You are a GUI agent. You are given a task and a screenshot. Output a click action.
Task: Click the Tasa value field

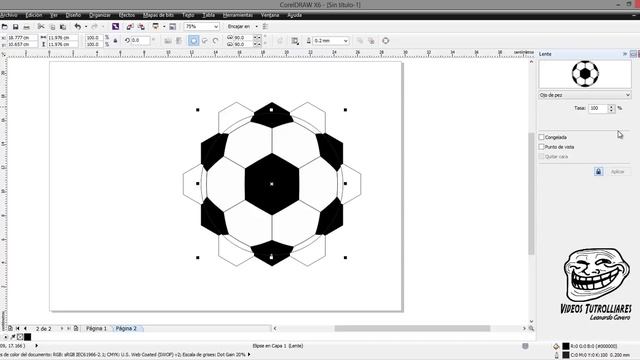(598, 108)
